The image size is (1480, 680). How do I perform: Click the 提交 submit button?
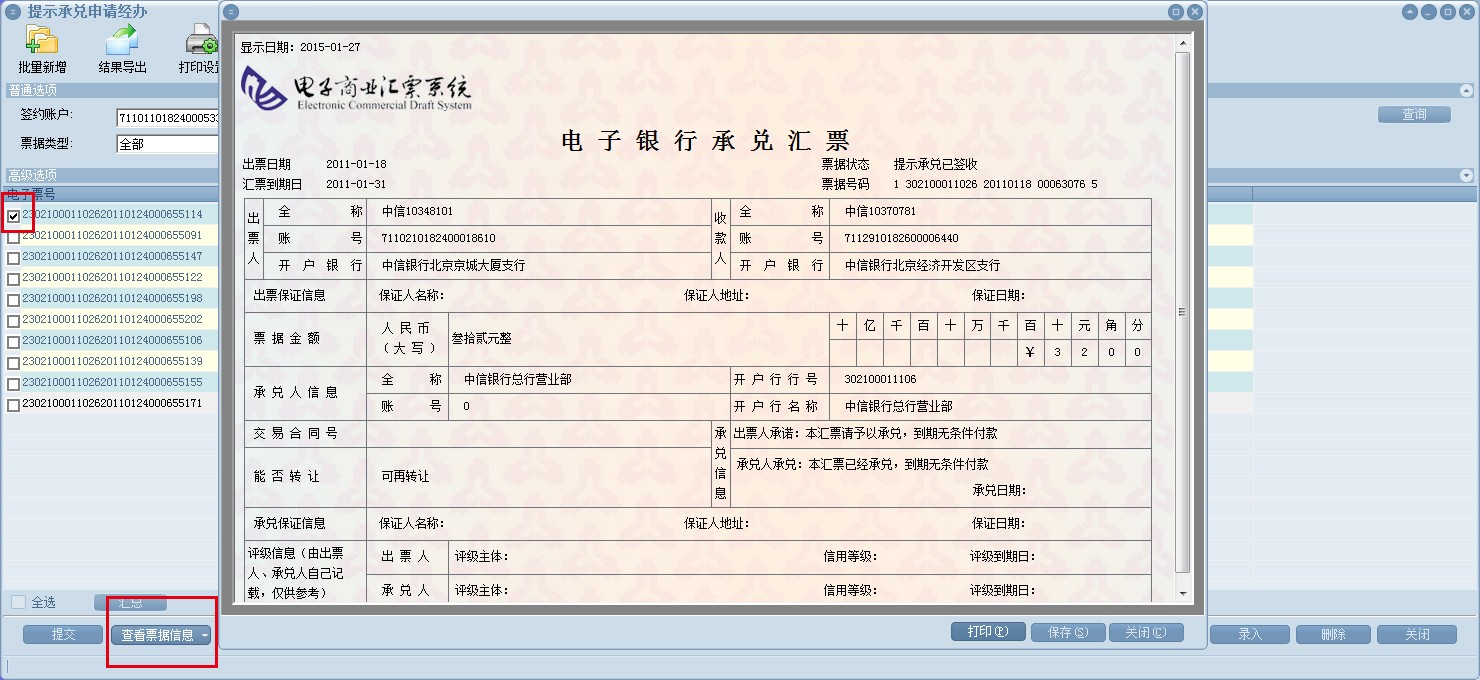pos(63,634)
